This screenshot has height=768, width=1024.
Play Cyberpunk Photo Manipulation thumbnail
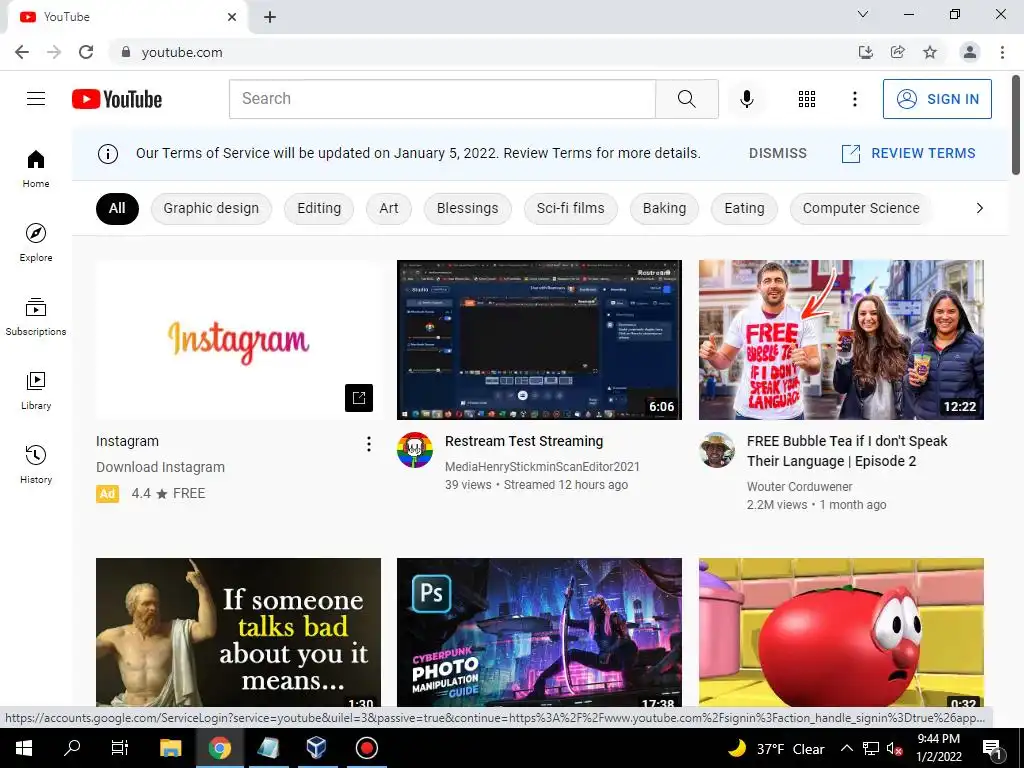pyautogui.click(x=539, y=632)
